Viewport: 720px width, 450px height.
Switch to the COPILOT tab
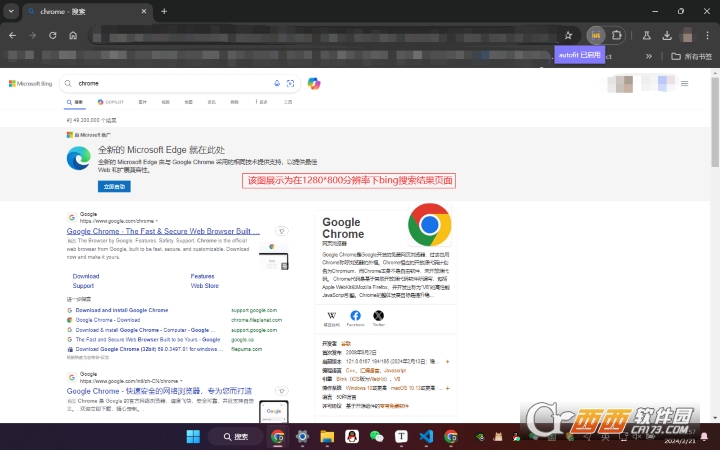(x=111, y=102)
